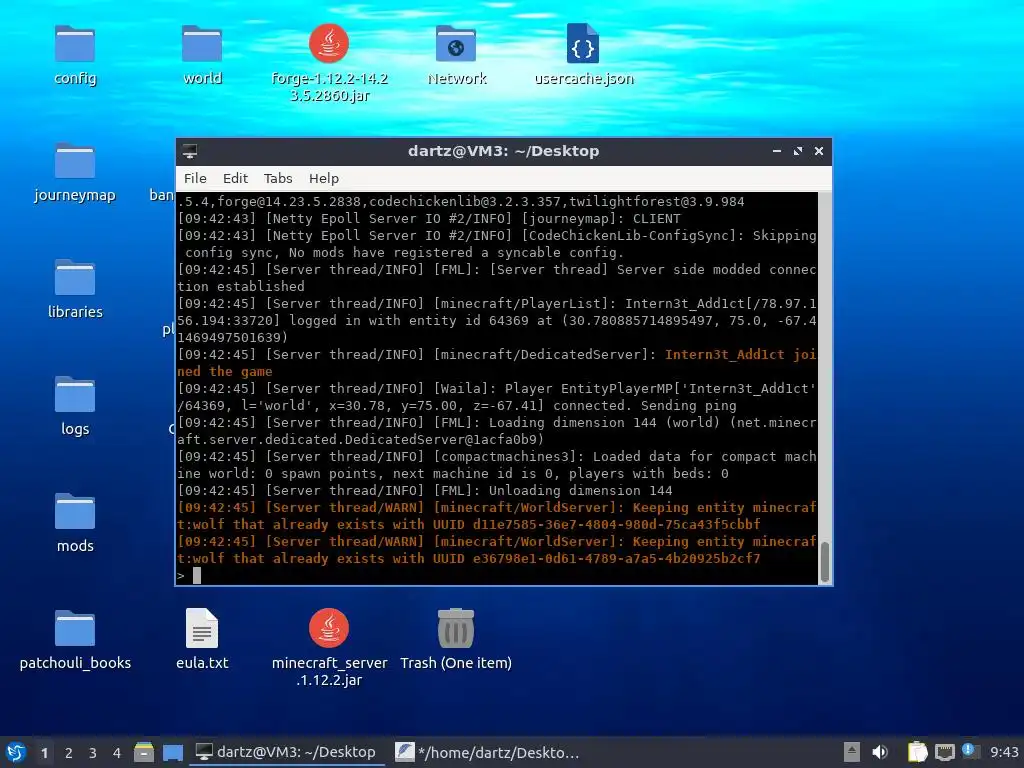Switch to workspace 4
This screenshot has height=768, width=1024.
pos(117,753)
